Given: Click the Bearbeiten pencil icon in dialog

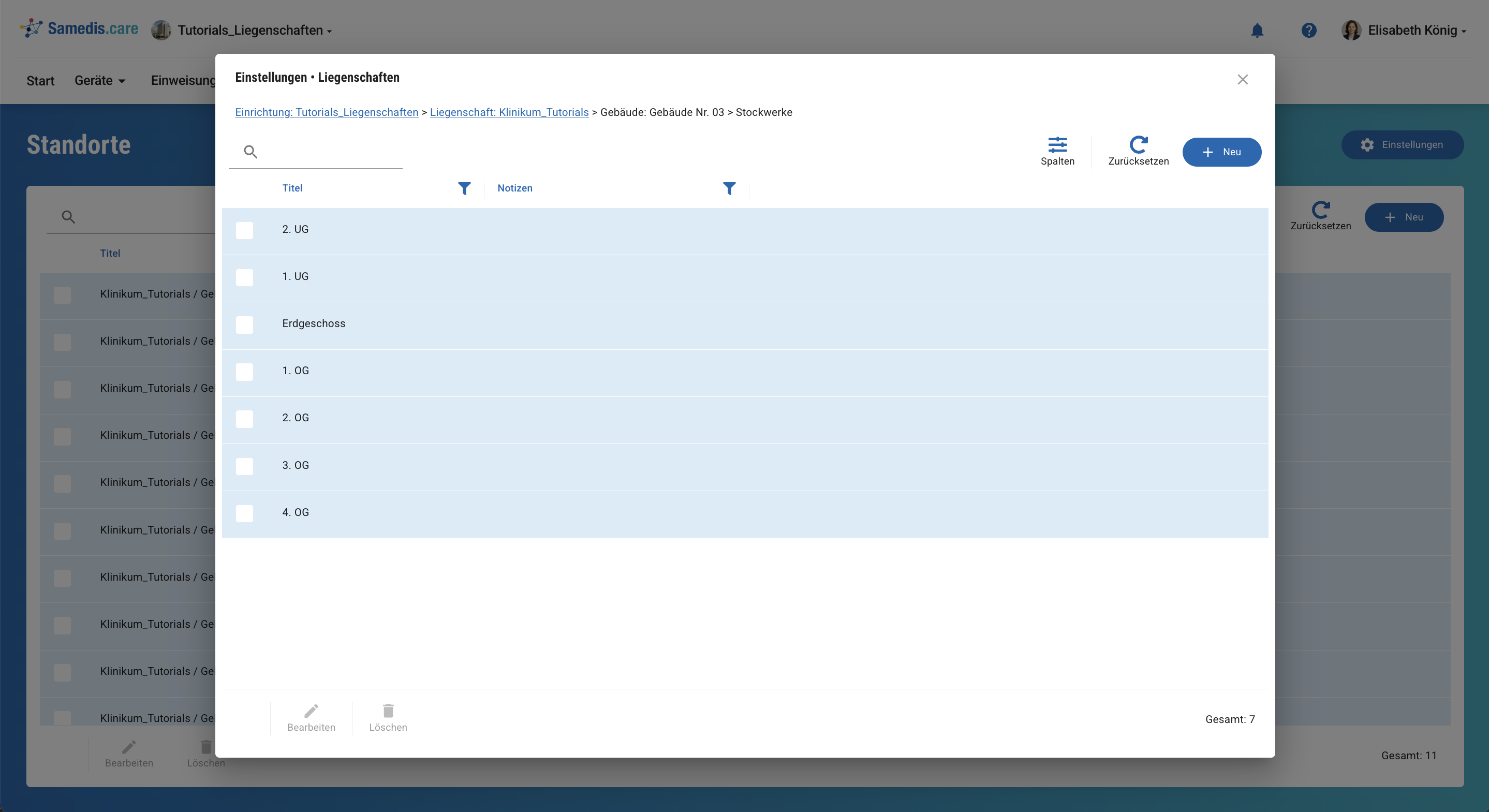Looking at the screenshot, I should [x=311, y=711].
